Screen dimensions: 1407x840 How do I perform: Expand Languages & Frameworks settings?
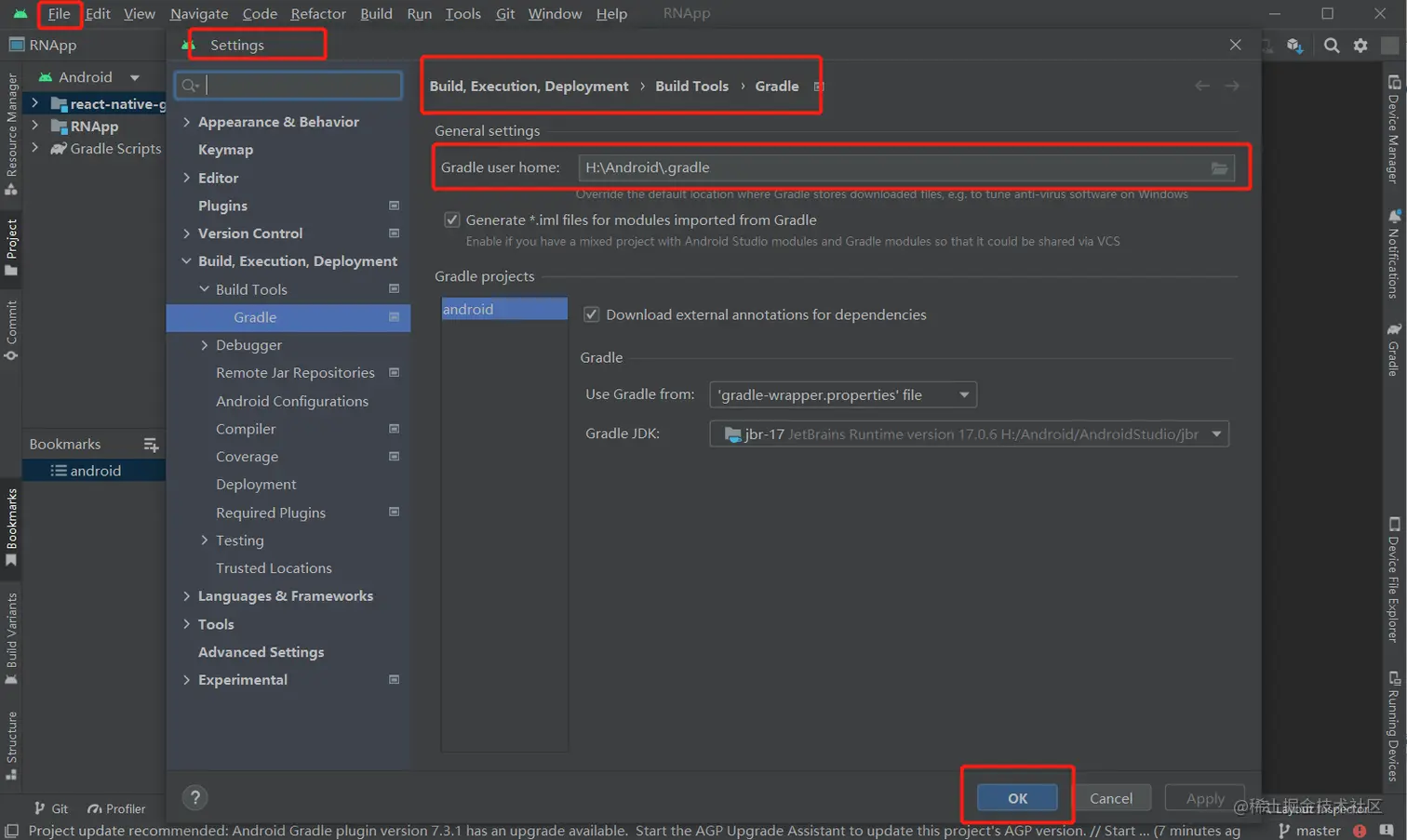point(186,596)
